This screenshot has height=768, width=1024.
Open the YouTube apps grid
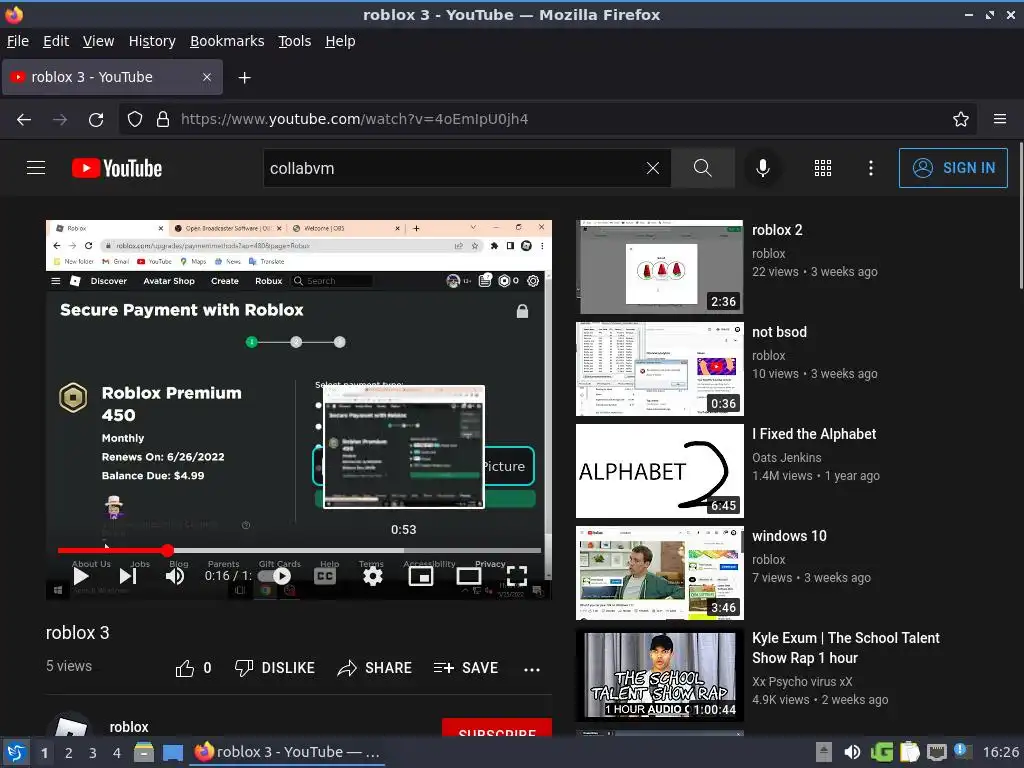[x=823, y=168]
